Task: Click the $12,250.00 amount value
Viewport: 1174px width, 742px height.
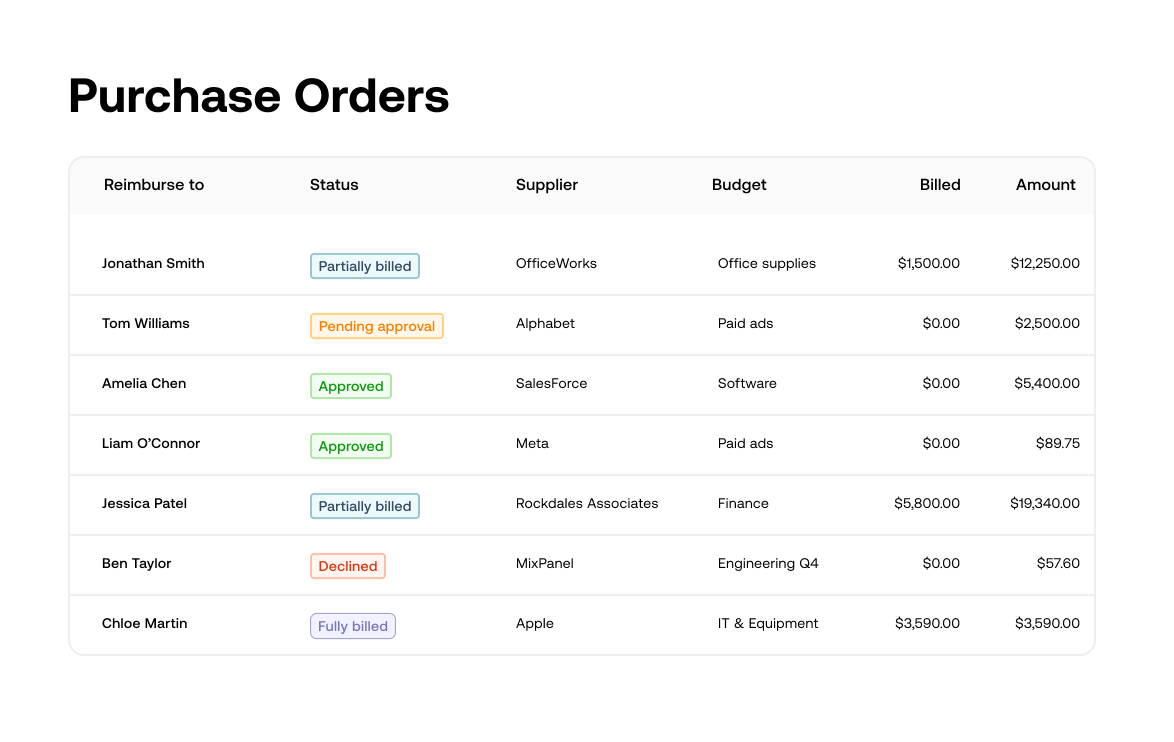Action: (1044, 264)
